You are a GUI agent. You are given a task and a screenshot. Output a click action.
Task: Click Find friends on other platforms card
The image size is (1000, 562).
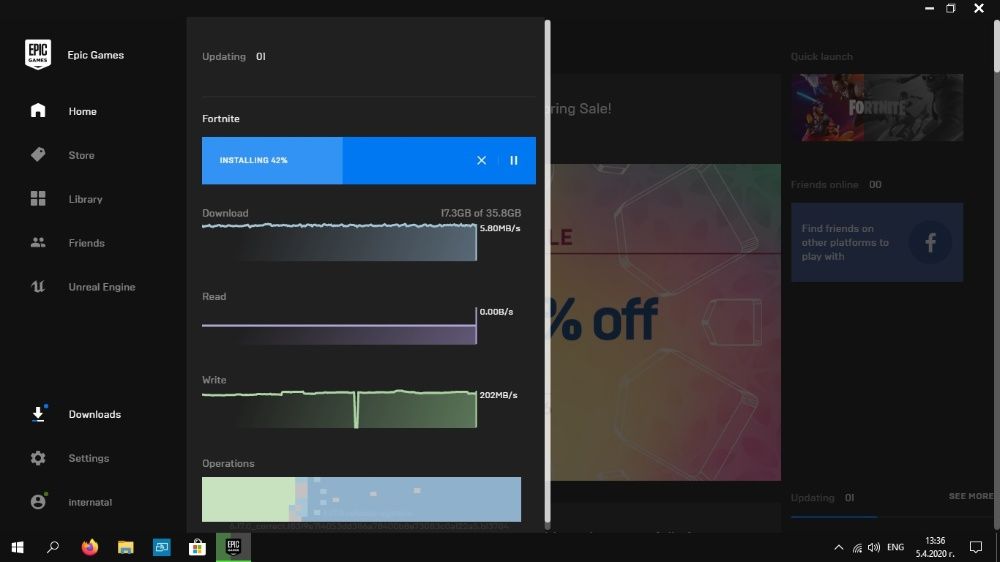tap(877, 242)
